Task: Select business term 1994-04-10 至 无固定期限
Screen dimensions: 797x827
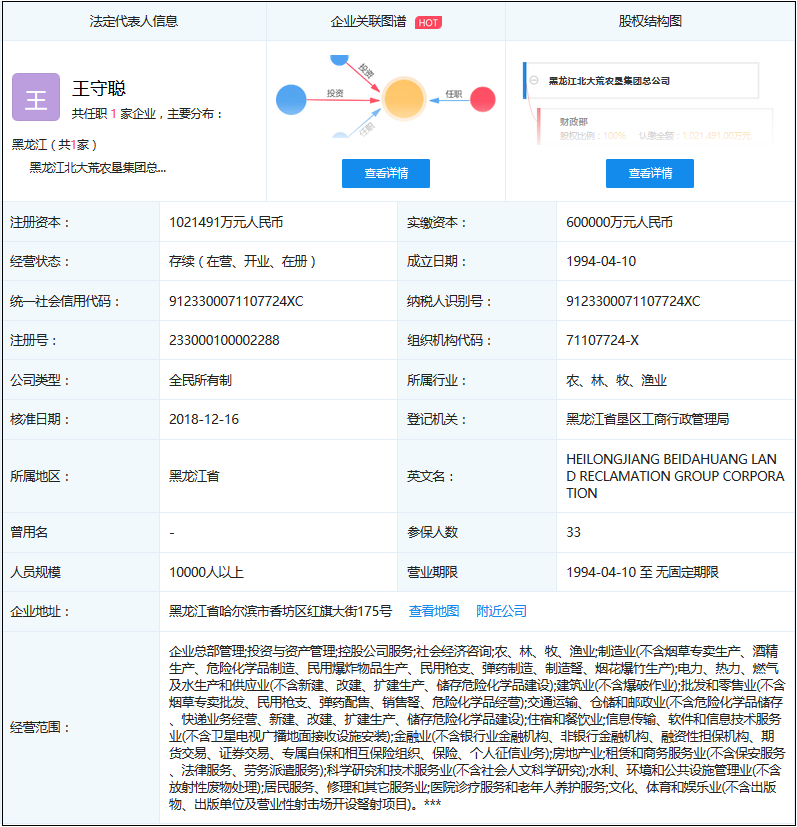Action: [642, 572]
